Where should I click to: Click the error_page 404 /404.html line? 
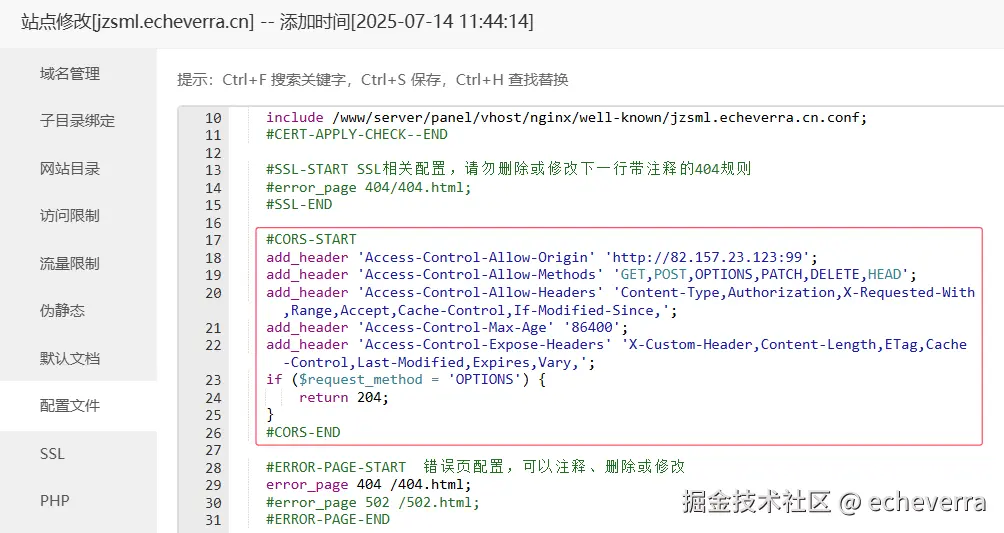369,485
